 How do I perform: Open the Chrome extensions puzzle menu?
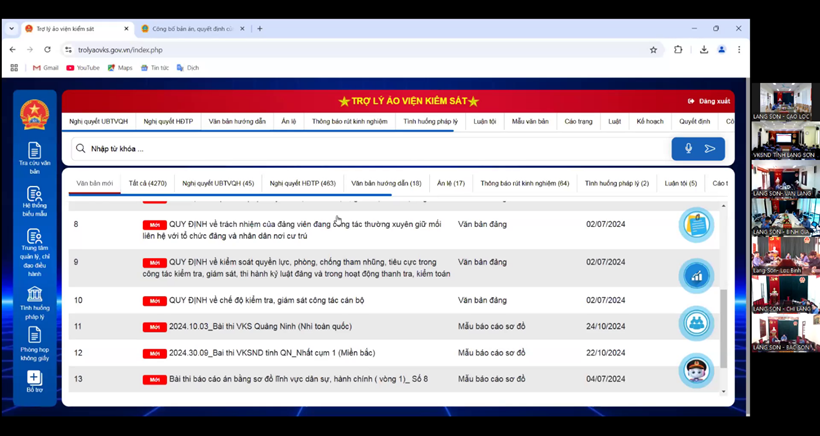[678, 49]
